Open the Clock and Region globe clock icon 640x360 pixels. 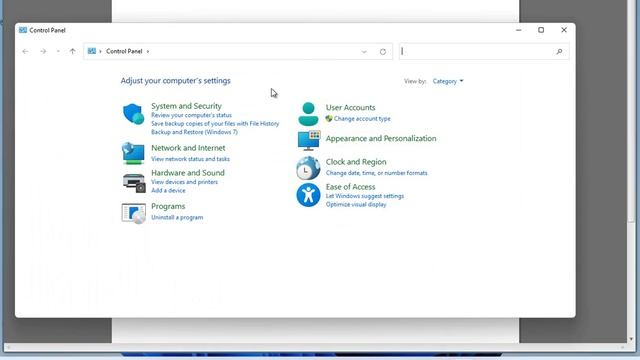point(308,168)
